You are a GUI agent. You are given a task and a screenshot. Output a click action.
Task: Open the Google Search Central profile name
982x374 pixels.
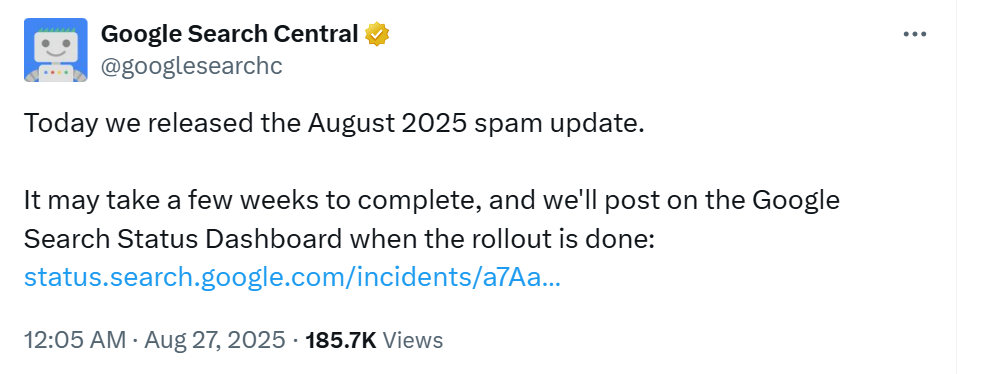click(229, 34)
